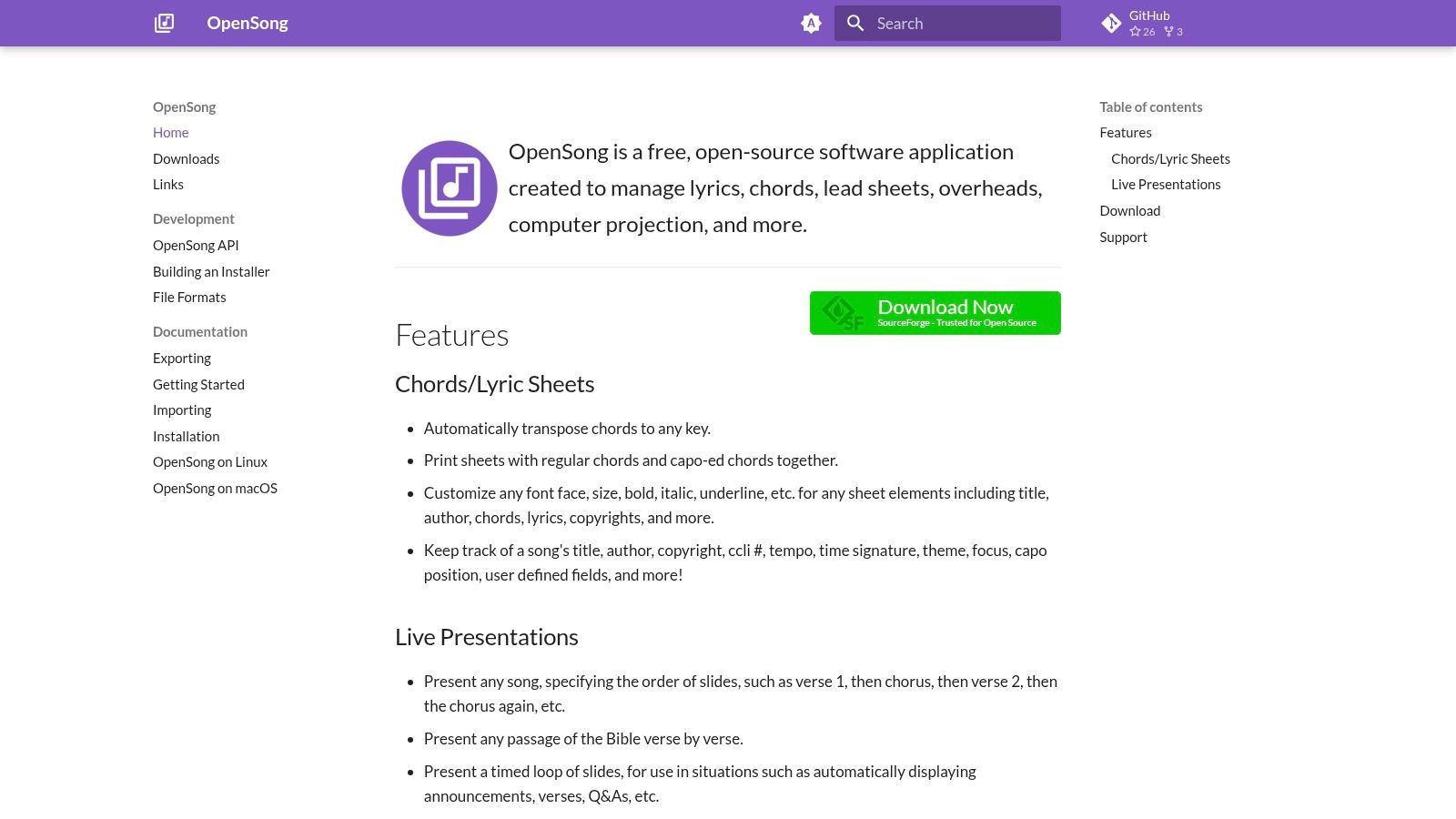The width and height of the screenshot is (1456, 819).
Task: Go to the Home sidebar link
Action: coord(171,133)
